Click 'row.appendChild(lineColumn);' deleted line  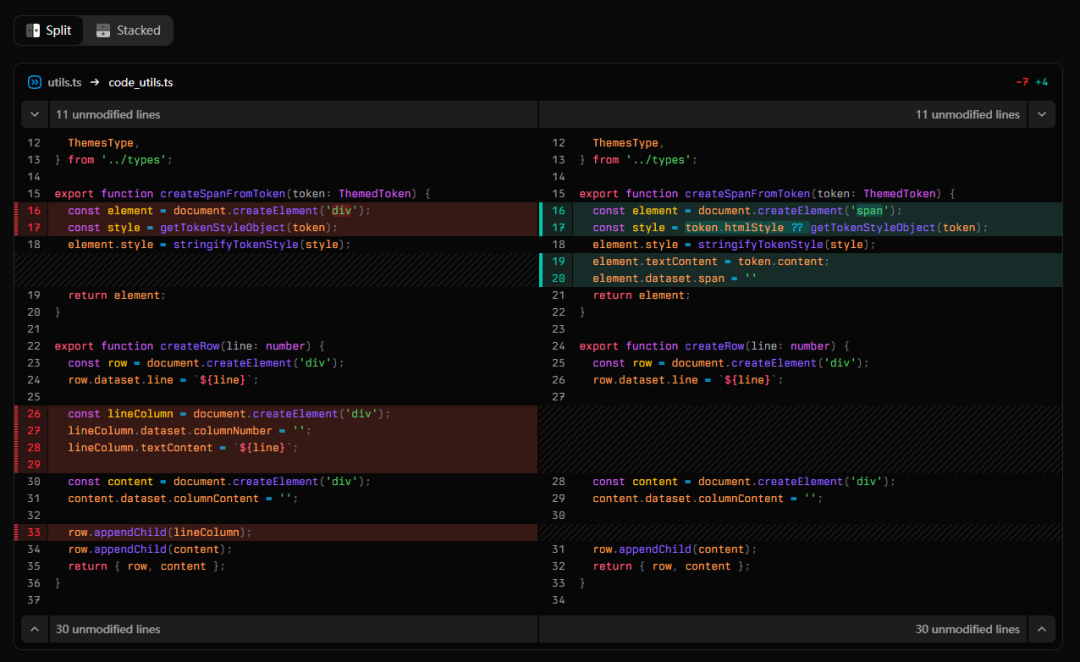[x=159, y=532]
